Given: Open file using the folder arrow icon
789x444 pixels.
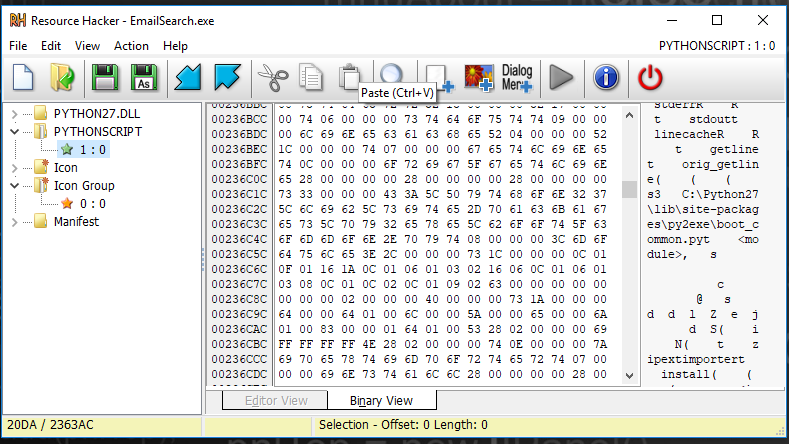Looking at the screenshot, I should pyautogui.click(x=62, y=78).
